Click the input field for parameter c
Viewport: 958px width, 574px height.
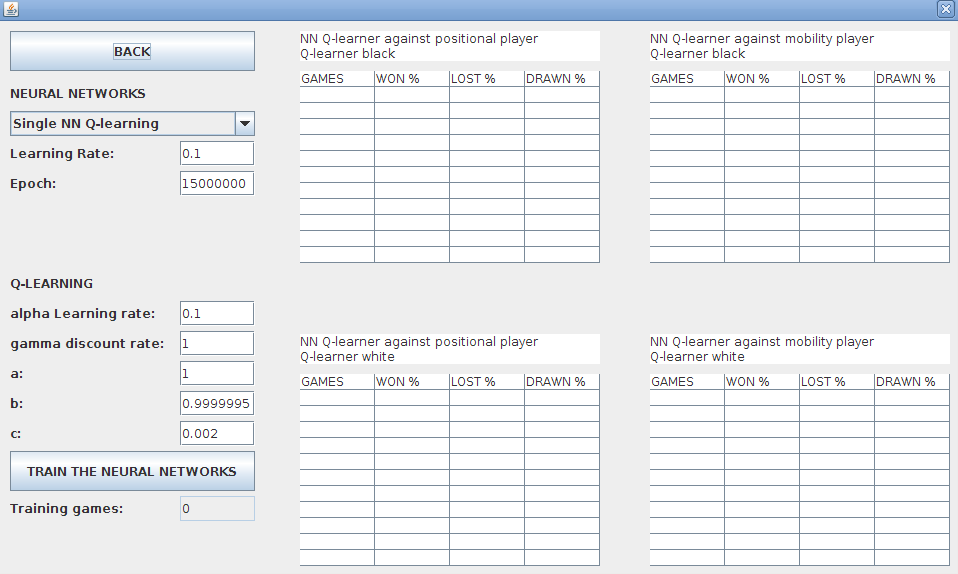click(x=217, y=433)
